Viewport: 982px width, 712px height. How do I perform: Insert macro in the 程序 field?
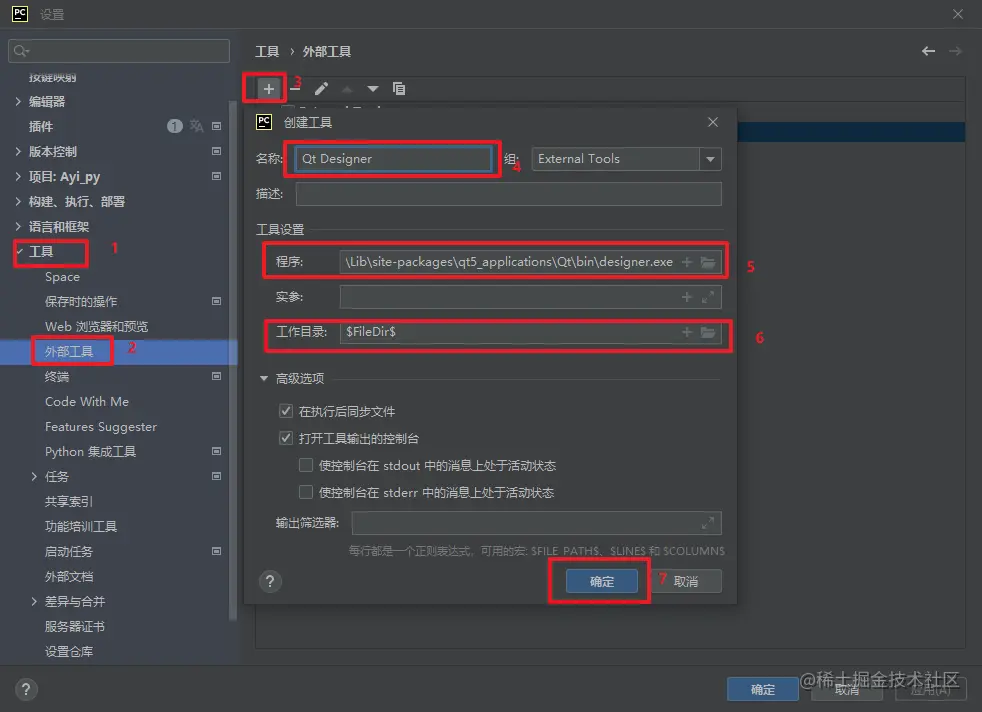point(687,262)
